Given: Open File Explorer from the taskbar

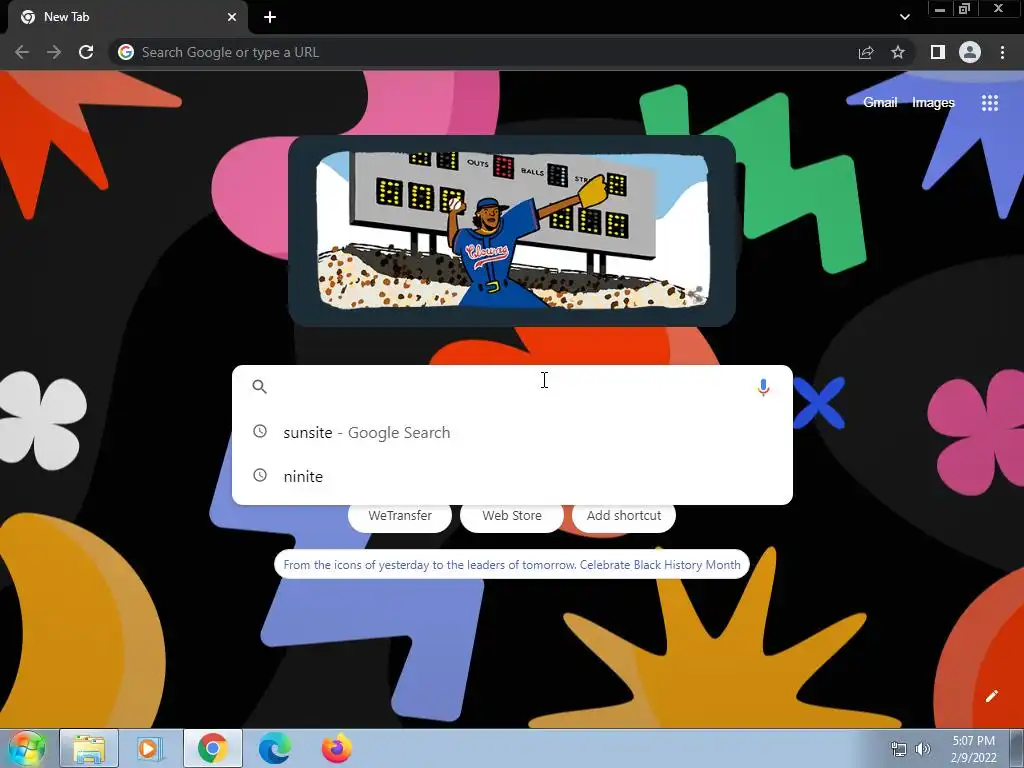Looking at the screenshot, I should pyautogui.click(x=89, y=748).
